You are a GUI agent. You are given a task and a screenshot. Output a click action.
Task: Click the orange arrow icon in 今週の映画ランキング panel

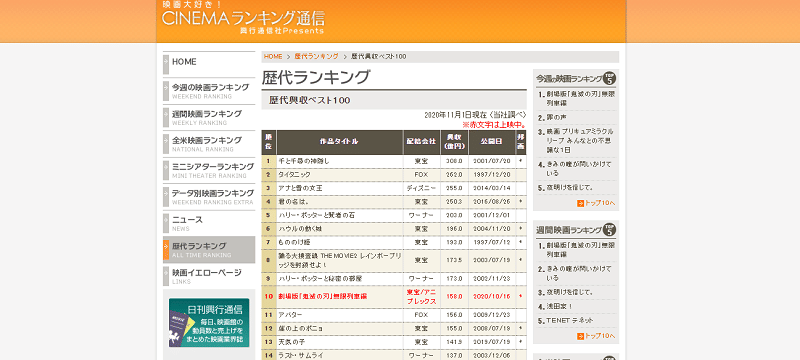[580, 203]
